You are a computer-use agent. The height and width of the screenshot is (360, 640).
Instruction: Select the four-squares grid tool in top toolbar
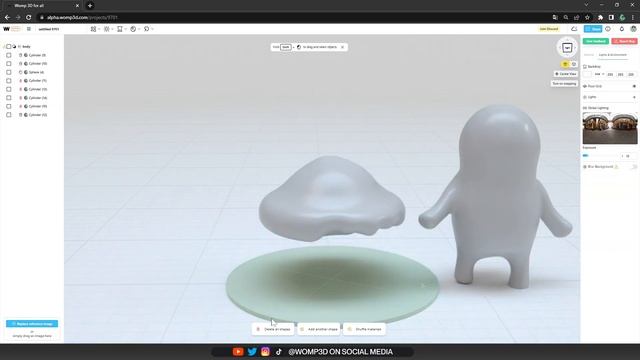pyautogui.click(x=93, y=29)
